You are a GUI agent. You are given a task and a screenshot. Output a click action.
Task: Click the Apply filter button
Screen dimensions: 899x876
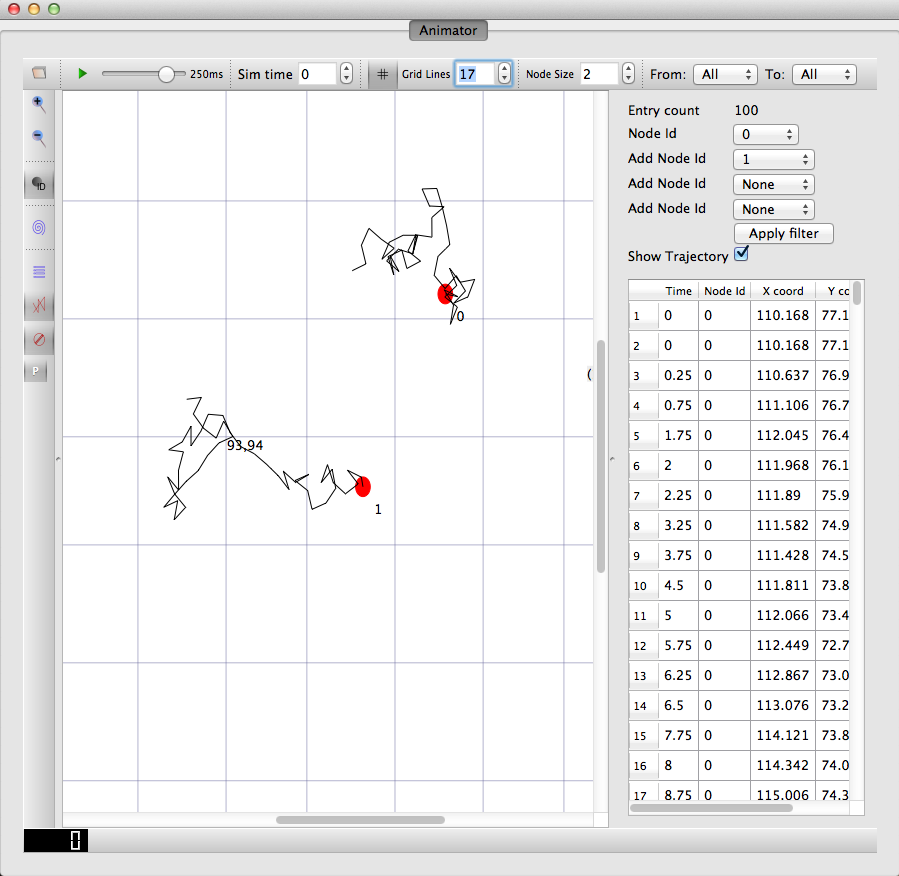click(783, 233)
